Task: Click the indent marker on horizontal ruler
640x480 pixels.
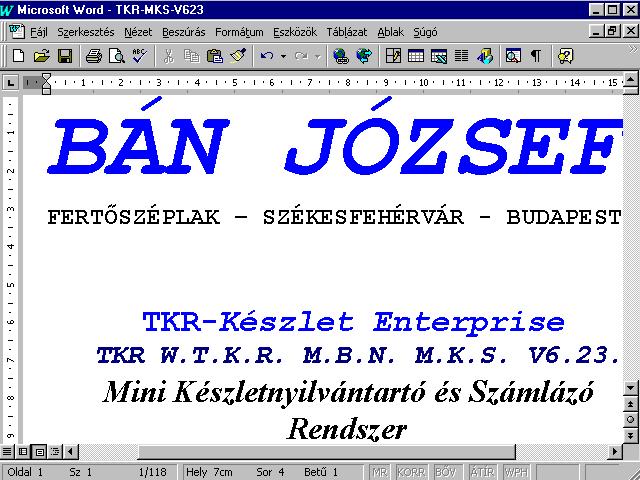Action: point(46,84)
